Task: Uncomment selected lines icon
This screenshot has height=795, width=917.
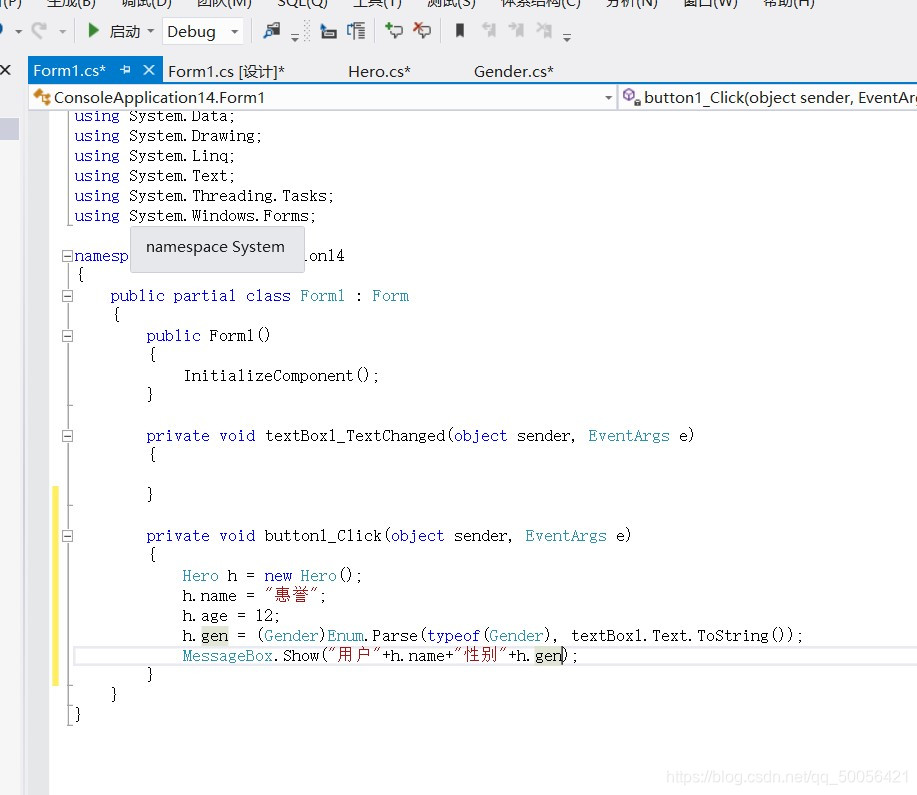Action: pos(421,30)
